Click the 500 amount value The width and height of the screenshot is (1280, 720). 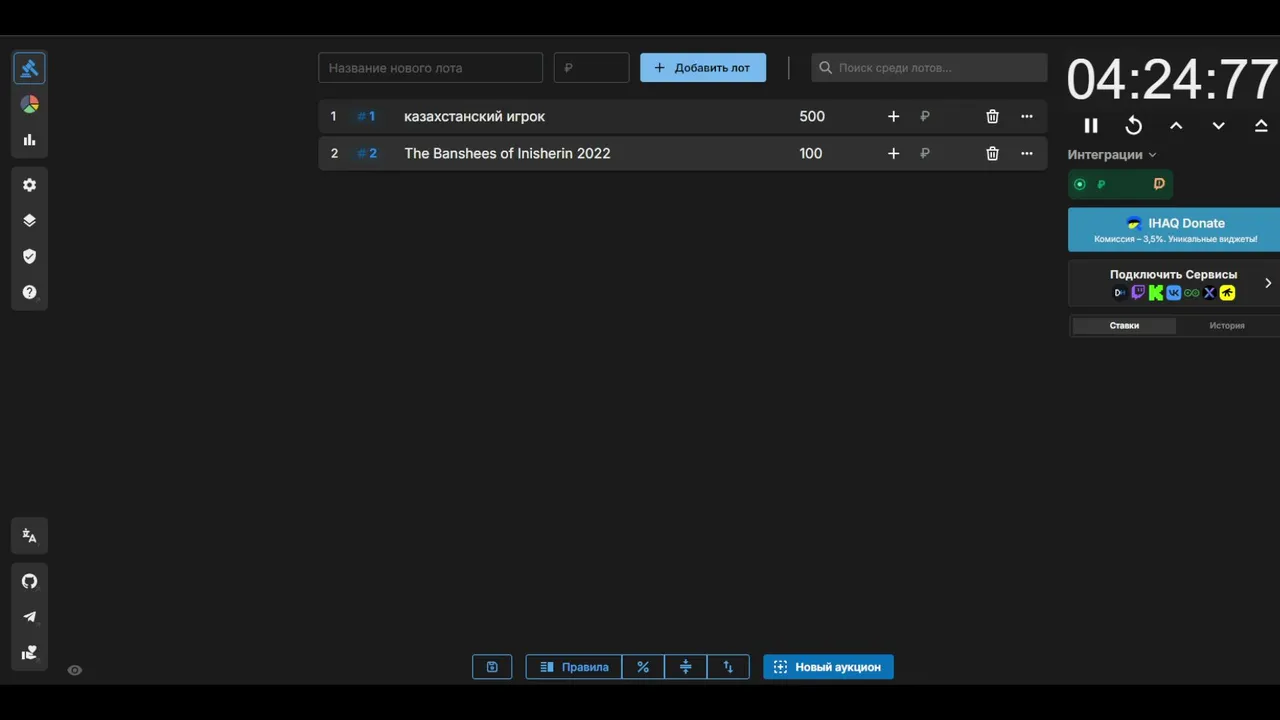[x=812, y=117]
